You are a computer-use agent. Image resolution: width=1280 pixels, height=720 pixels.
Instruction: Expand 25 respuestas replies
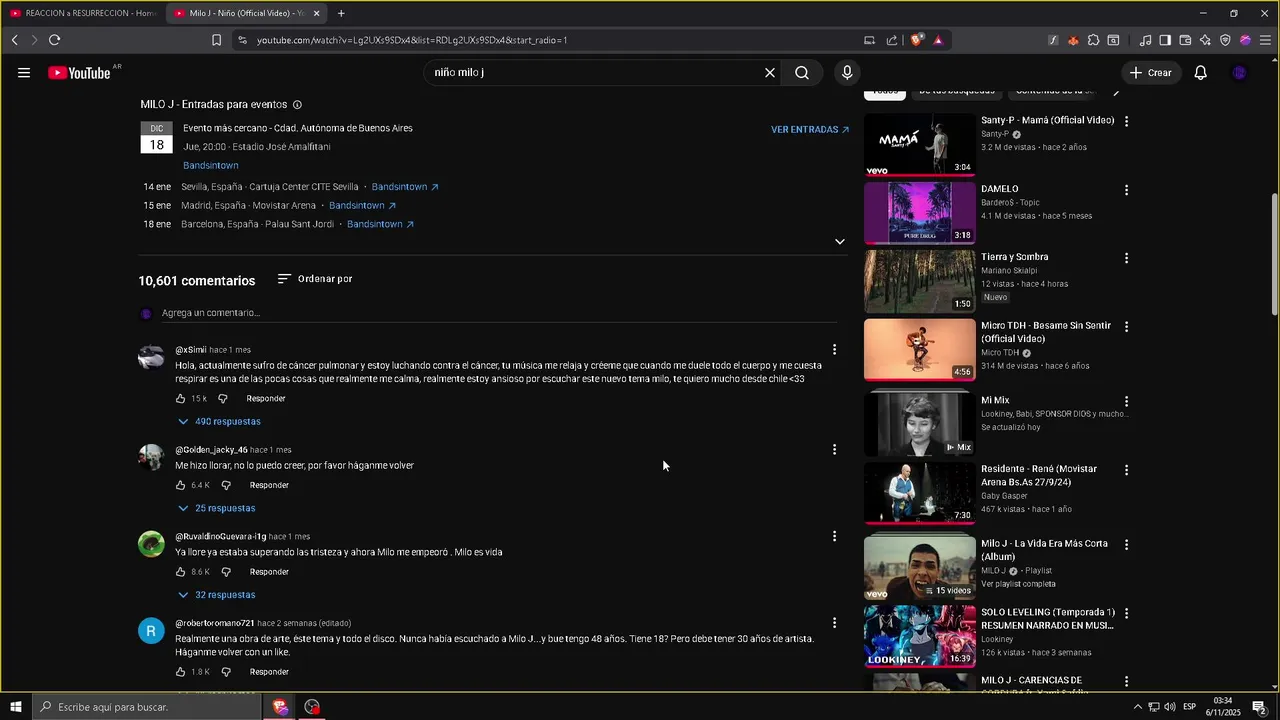216,509
